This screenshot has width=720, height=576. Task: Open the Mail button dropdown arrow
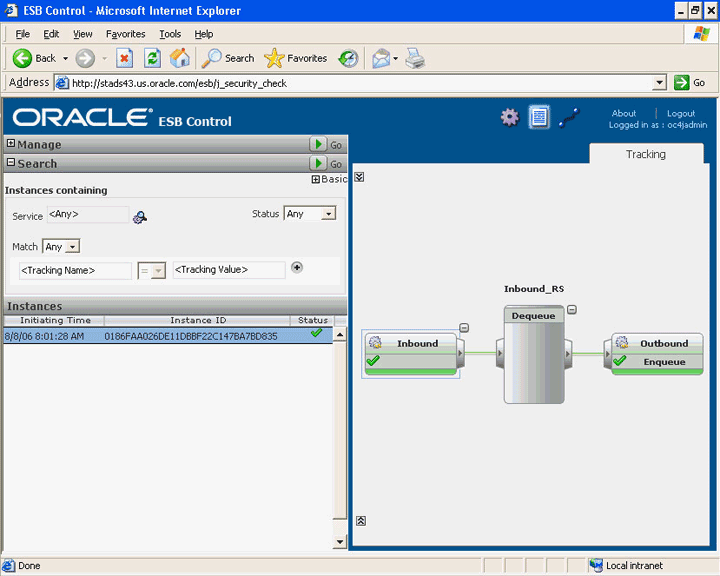(x=395, y=58)
